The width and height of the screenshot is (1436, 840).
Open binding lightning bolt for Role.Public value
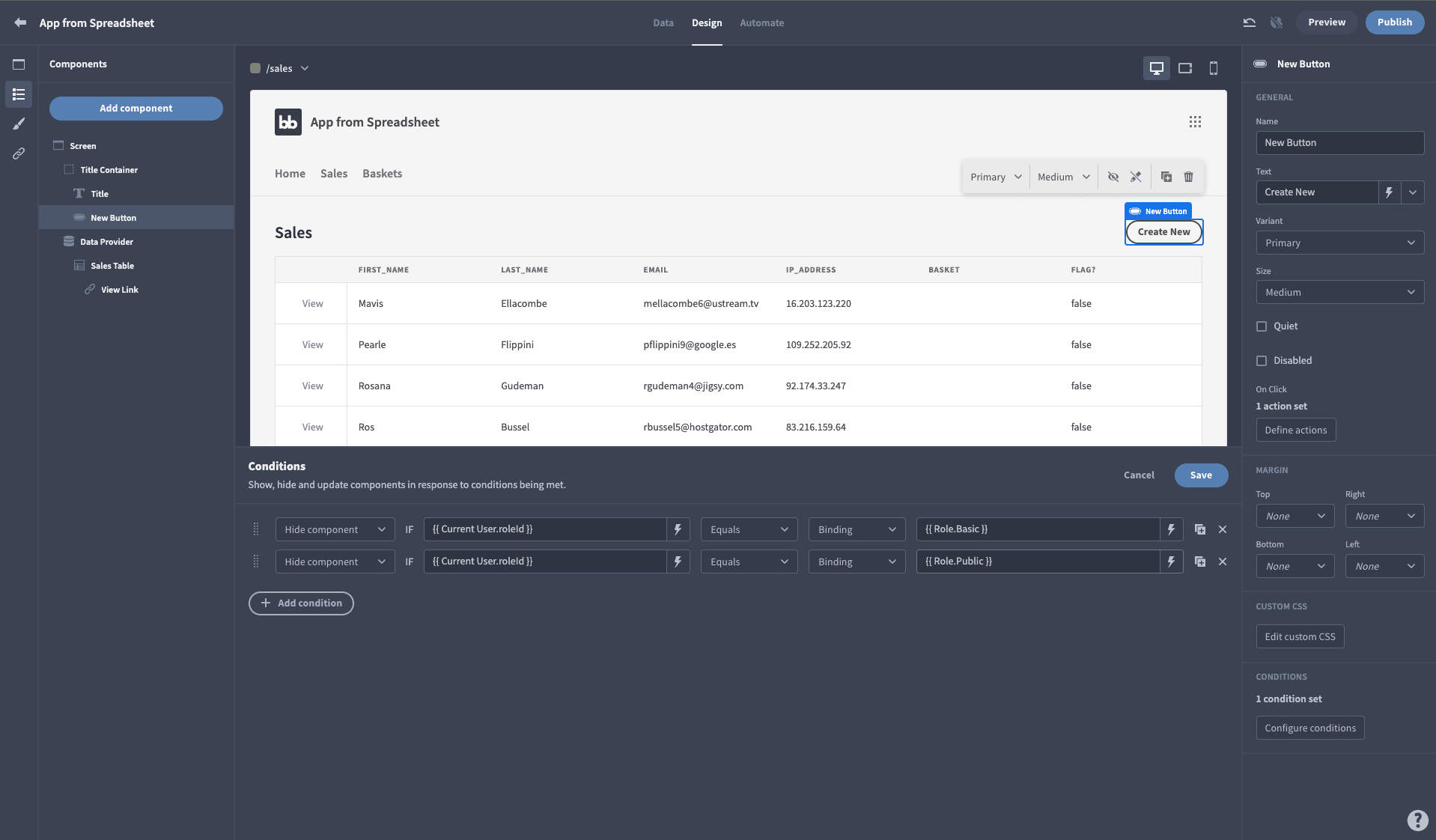click(1172, 561)
